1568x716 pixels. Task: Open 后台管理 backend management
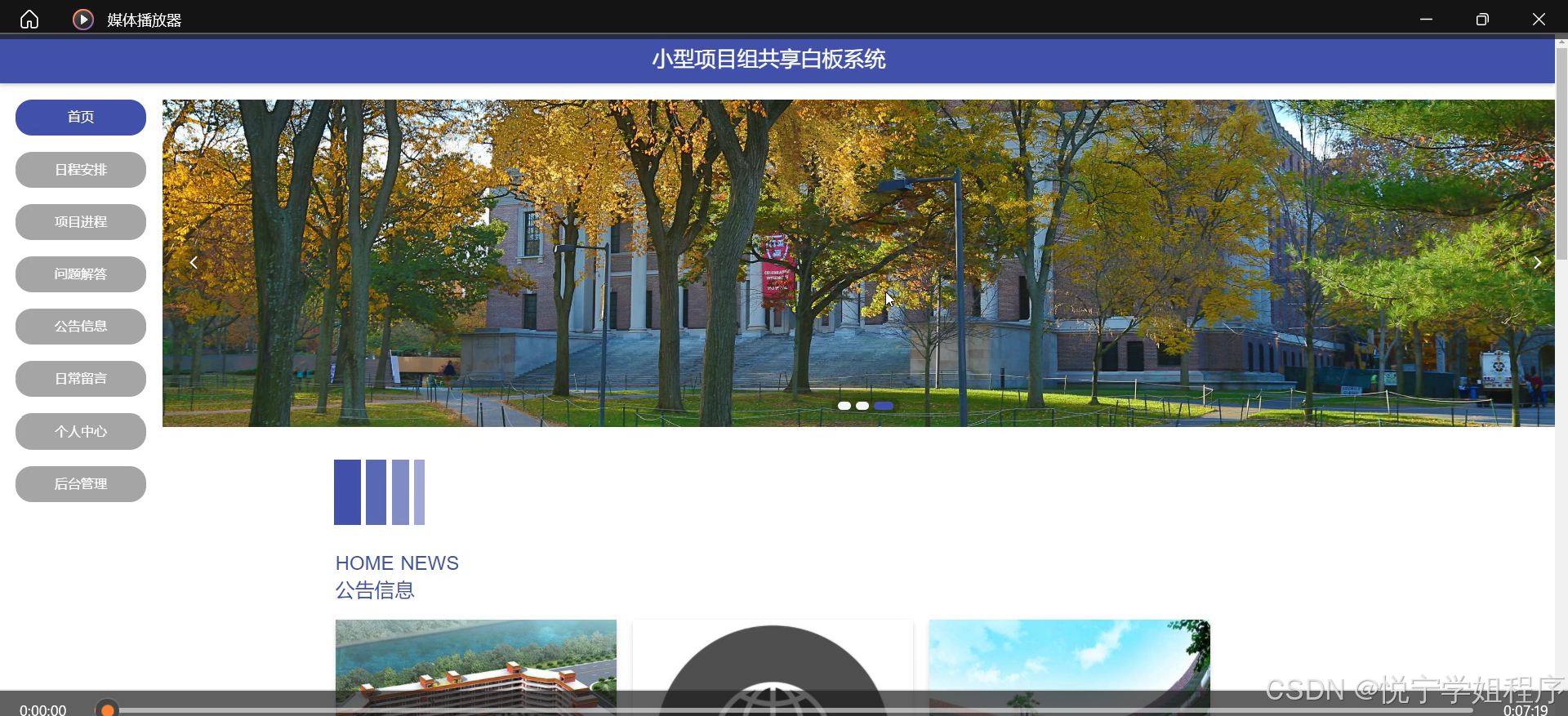point(81,484)
